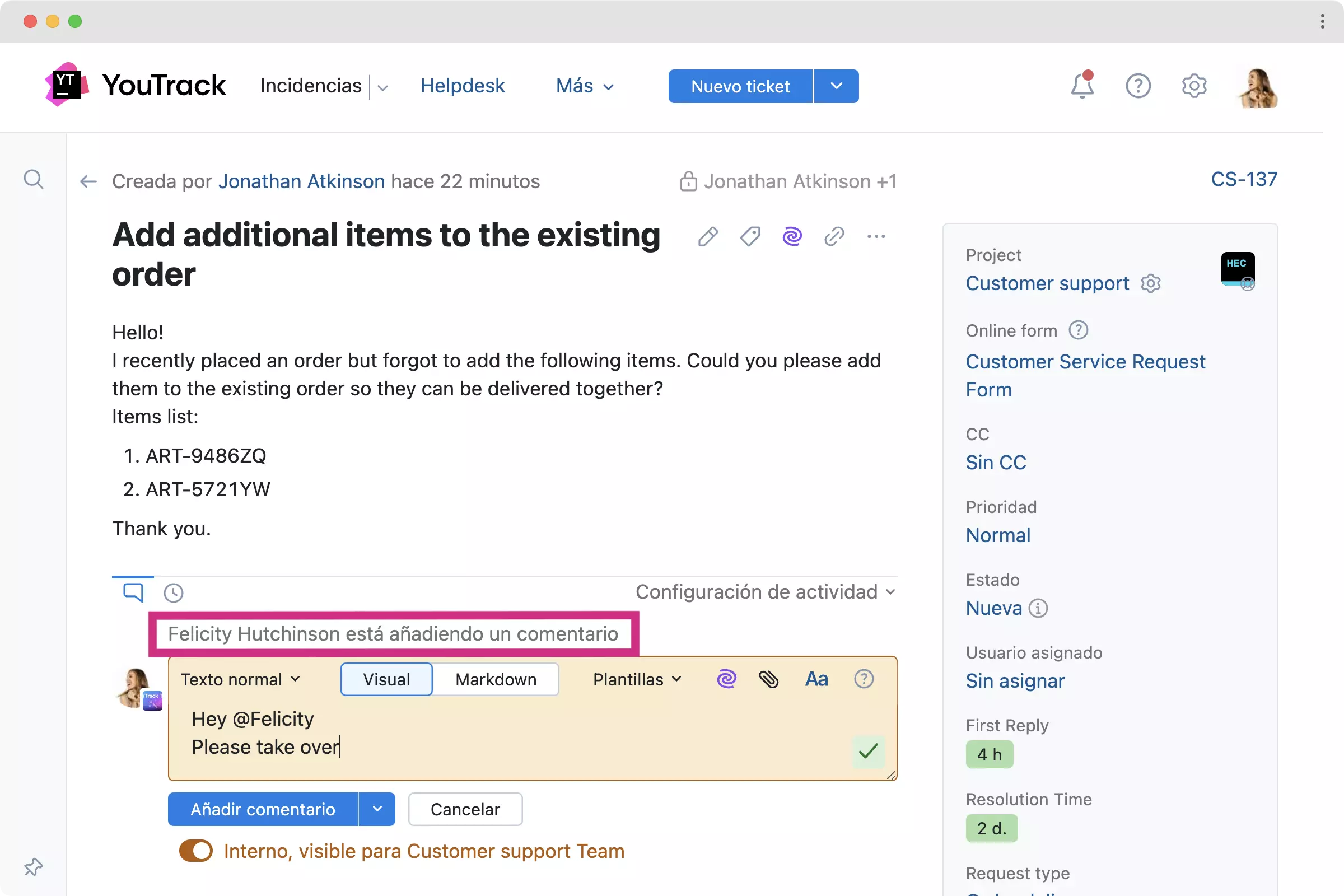This screenshot has width=1344, height=896.
Task: Show the activity history clock tab
Action: pyautogui.click(x=173, y=592)
